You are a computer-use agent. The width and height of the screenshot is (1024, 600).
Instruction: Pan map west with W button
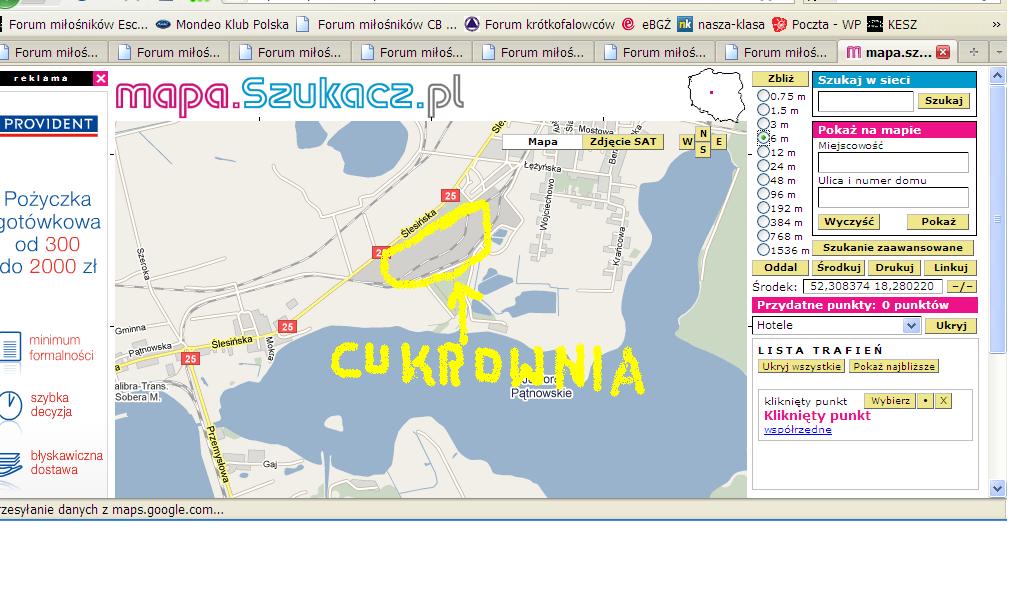687,142
